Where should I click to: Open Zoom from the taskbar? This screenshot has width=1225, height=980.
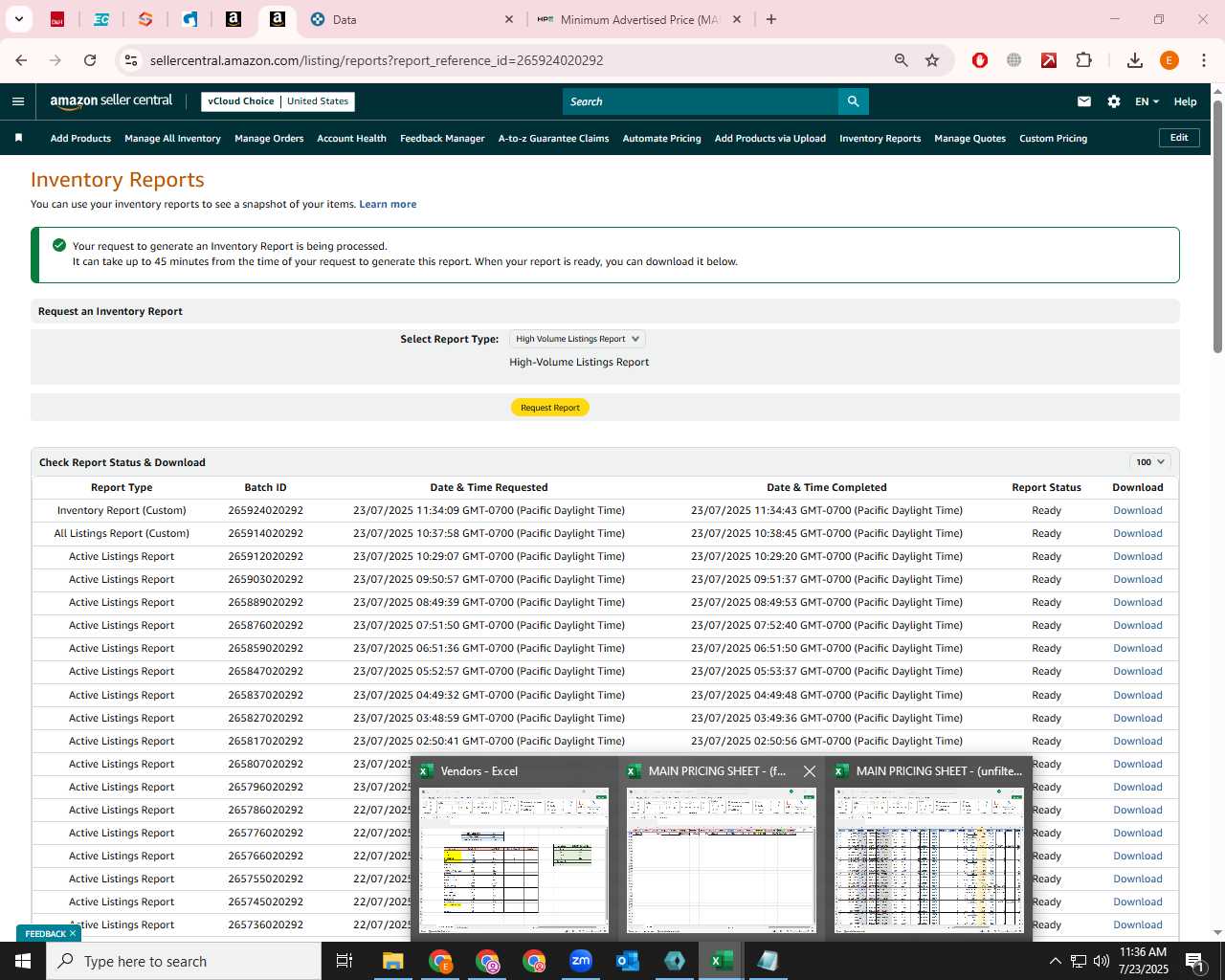581,961
